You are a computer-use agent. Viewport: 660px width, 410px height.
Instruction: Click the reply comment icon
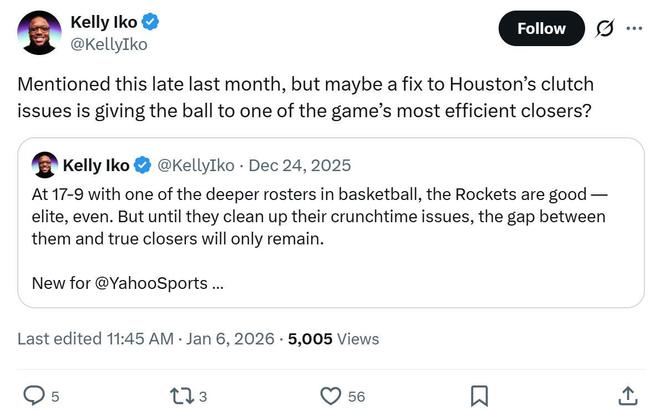pyautogui.click(x=34, y=396)
